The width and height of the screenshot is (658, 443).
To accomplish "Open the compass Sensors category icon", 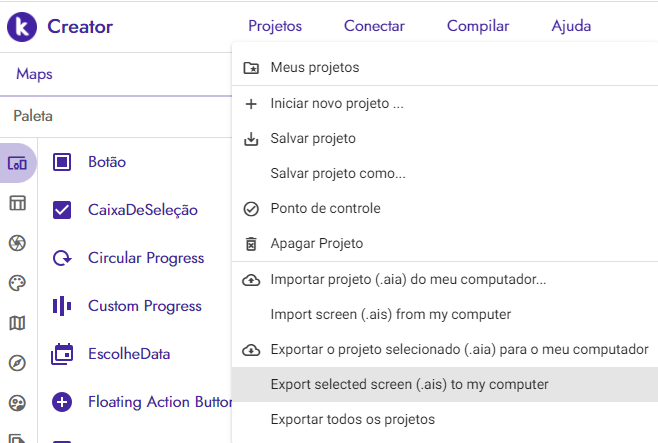I will click(x=17, y=362).
